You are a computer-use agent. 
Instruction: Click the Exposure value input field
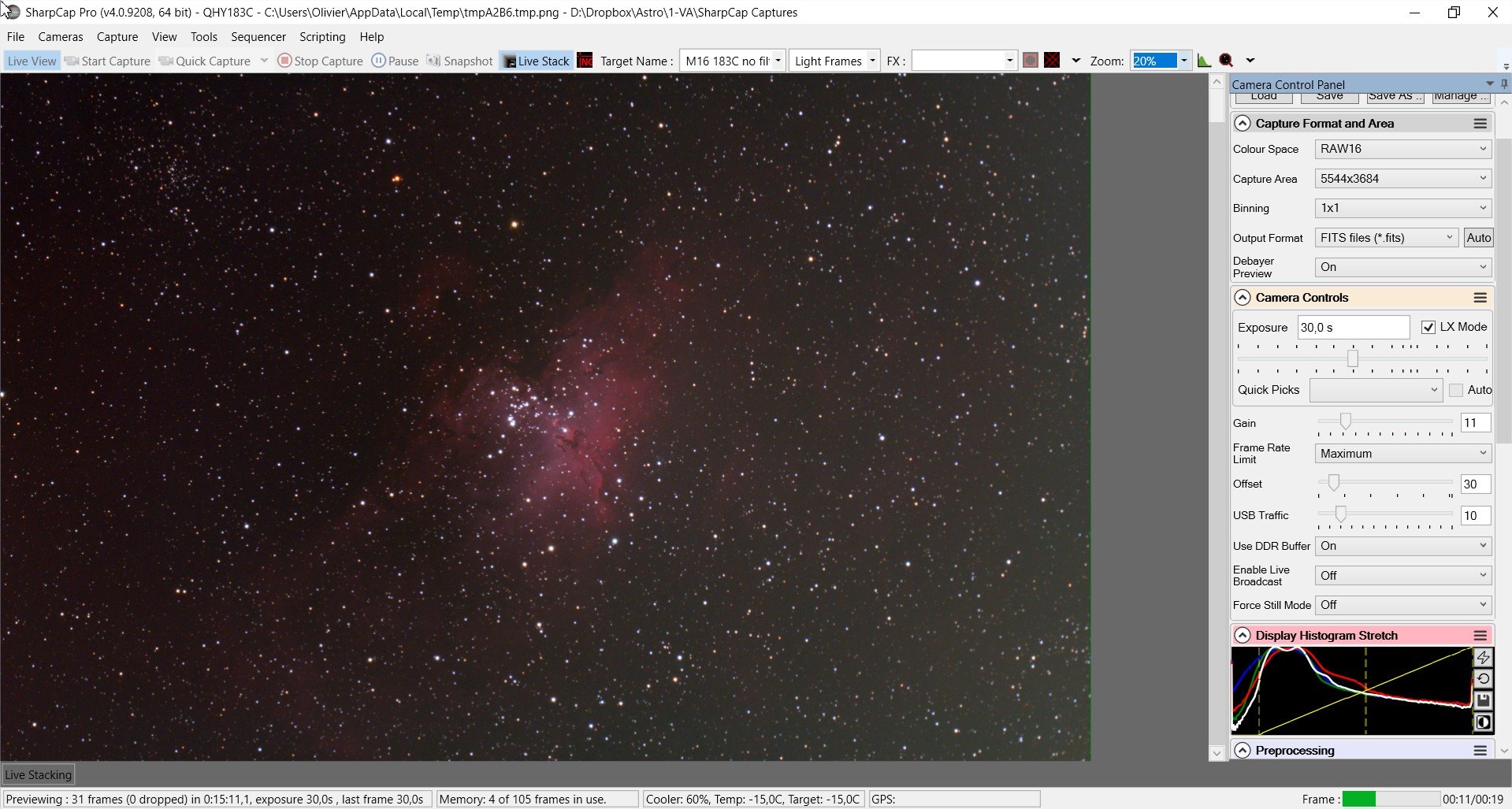pos(1354,327)
